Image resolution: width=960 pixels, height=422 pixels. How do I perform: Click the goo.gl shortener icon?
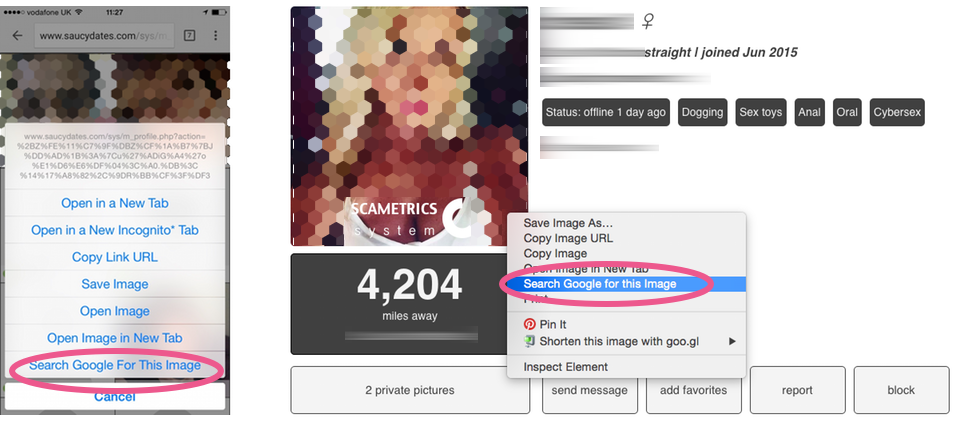(530, 341)
